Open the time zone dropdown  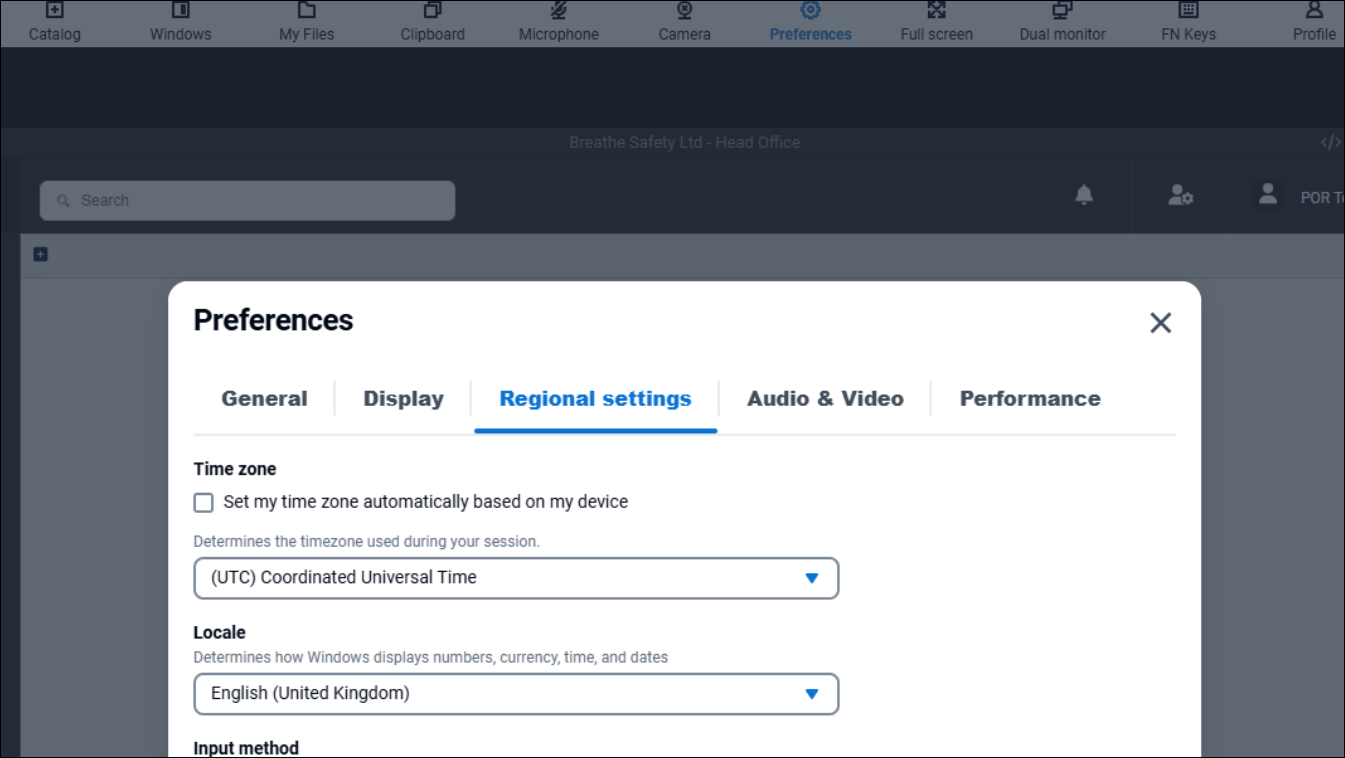pos(515,577)
